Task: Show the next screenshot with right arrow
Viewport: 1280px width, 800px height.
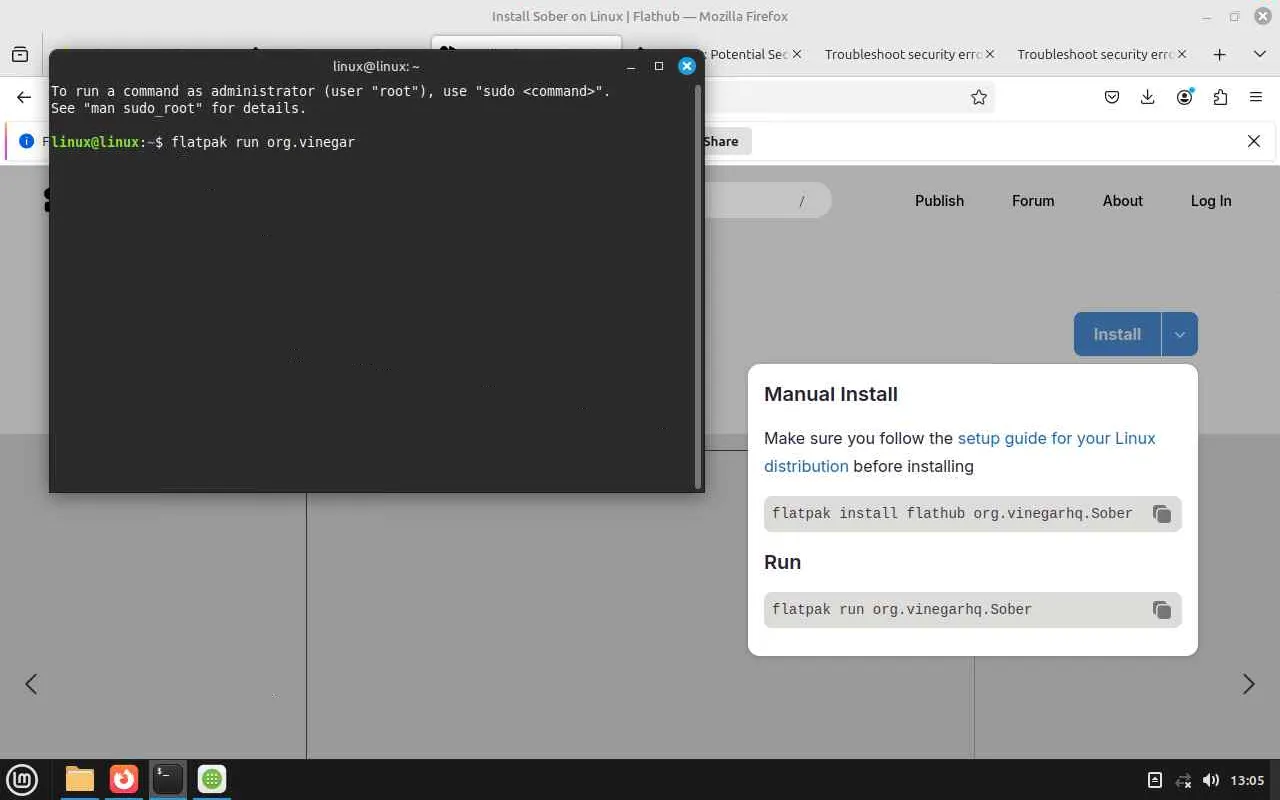Action: 1248,684
